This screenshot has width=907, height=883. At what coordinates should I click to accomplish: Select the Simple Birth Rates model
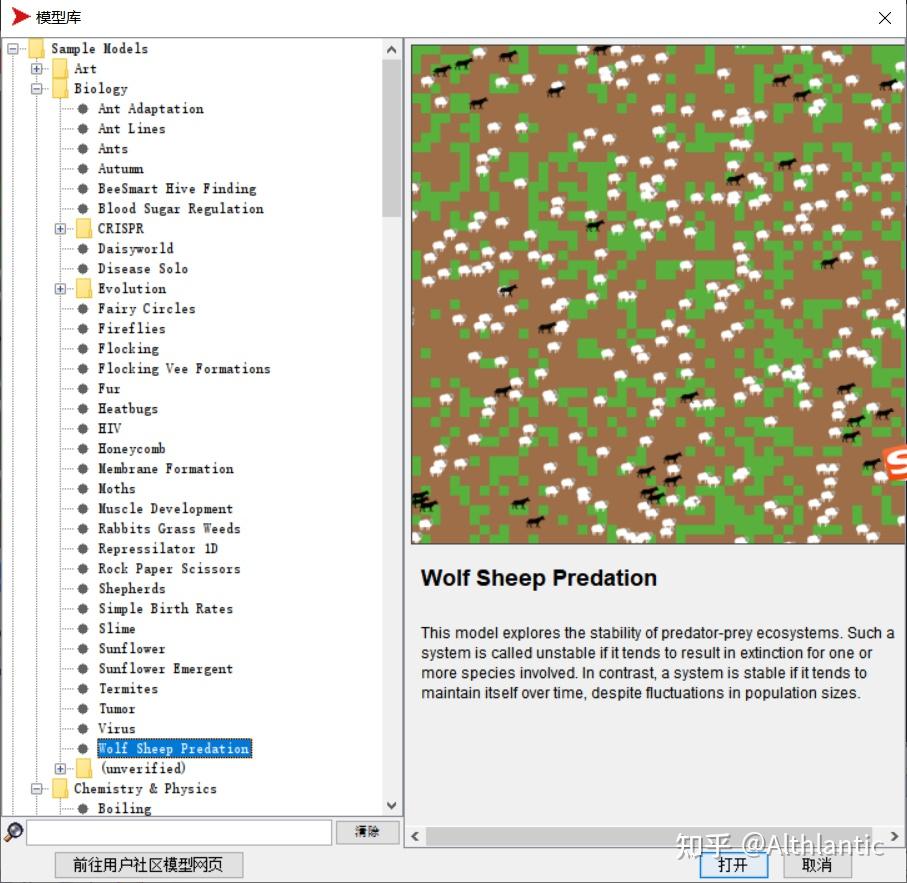165,609
